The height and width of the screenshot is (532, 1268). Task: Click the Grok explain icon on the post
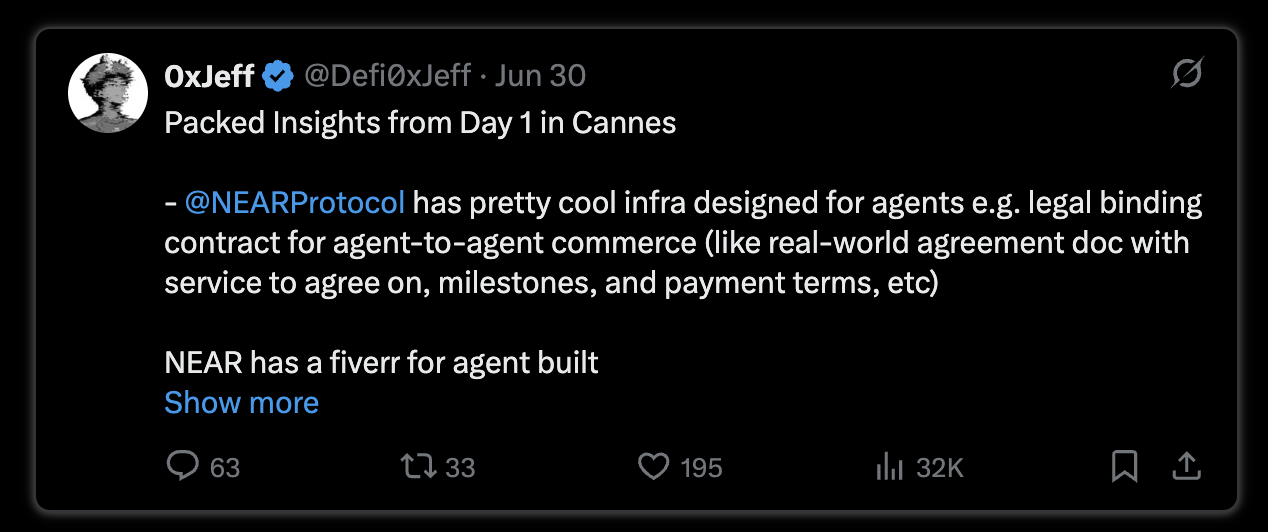(x=1186, y=75)
